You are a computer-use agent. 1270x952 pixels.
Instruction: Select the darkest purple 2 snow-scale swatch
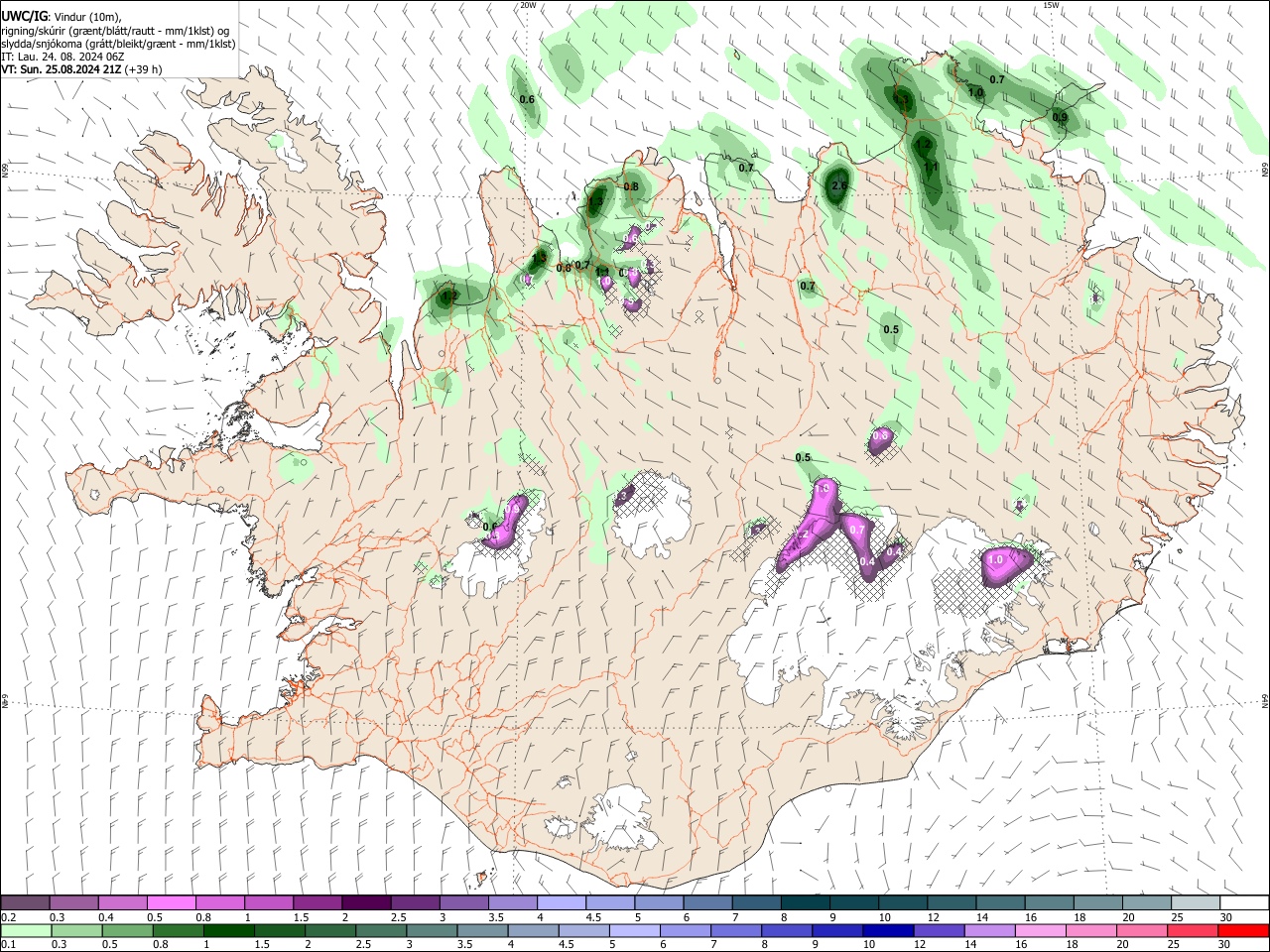(x=365, y=903)
